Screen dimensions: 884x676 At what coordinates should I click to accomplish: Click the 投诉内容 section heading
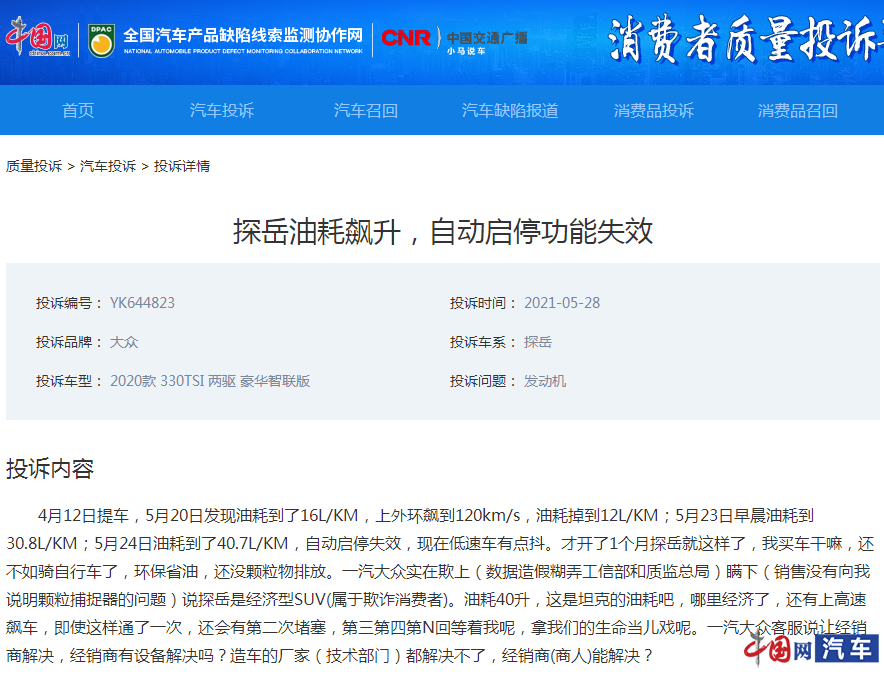pyautogui.click(x=50, y=468)
